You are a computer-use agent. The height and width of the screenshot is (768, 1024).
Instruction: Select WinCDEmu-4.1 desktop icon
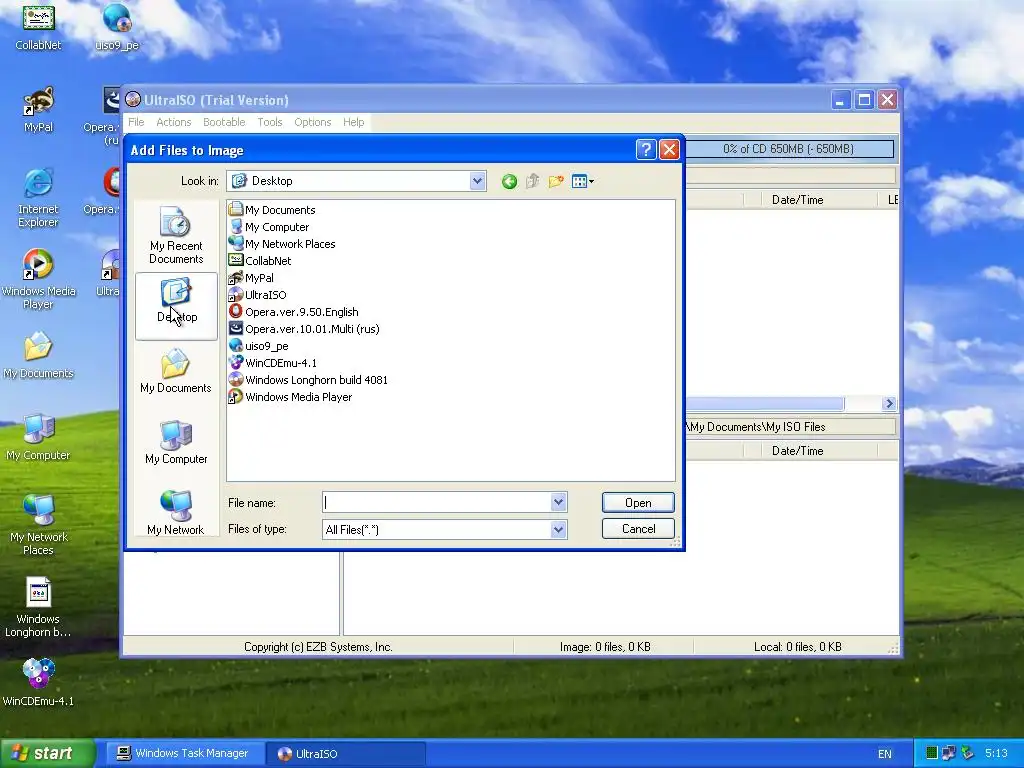click(38, 683)
